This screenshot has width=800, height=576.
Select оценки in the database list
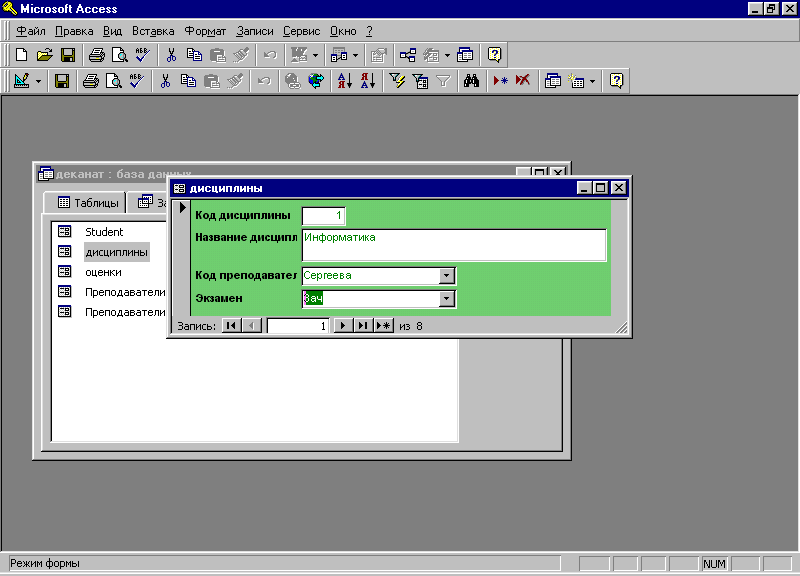103,272
